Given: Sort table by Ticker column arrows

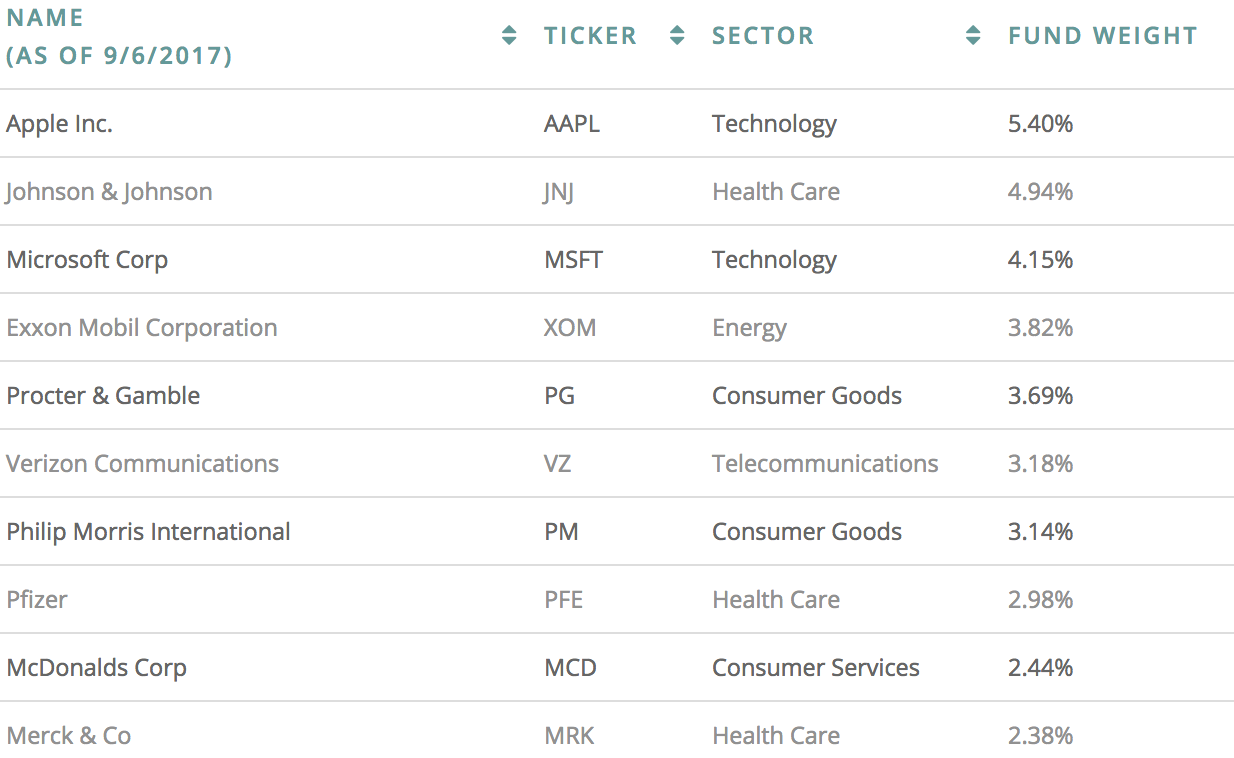Looking at the screenshot, I should pyautogui.click(x=677, y=36).
